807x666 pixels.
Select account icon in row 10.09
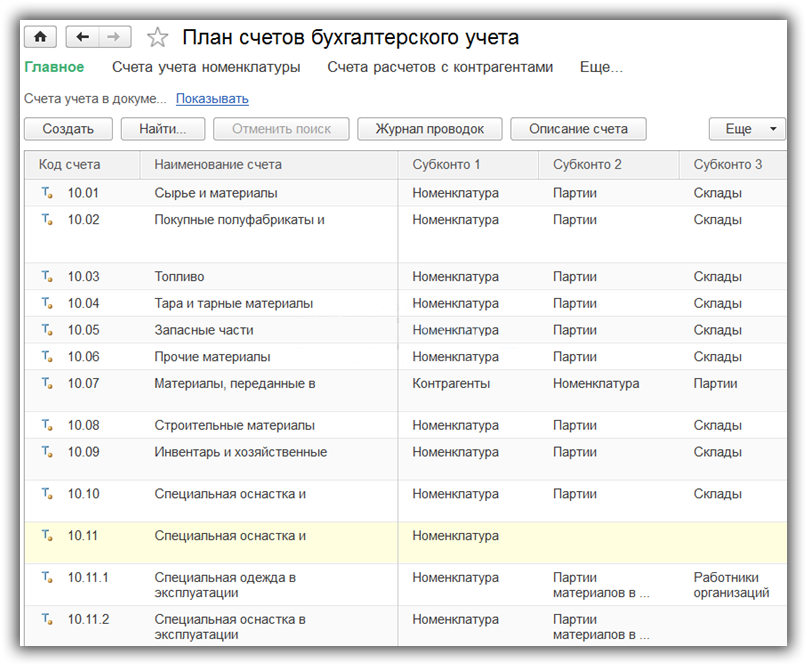[x=47, y=452]
